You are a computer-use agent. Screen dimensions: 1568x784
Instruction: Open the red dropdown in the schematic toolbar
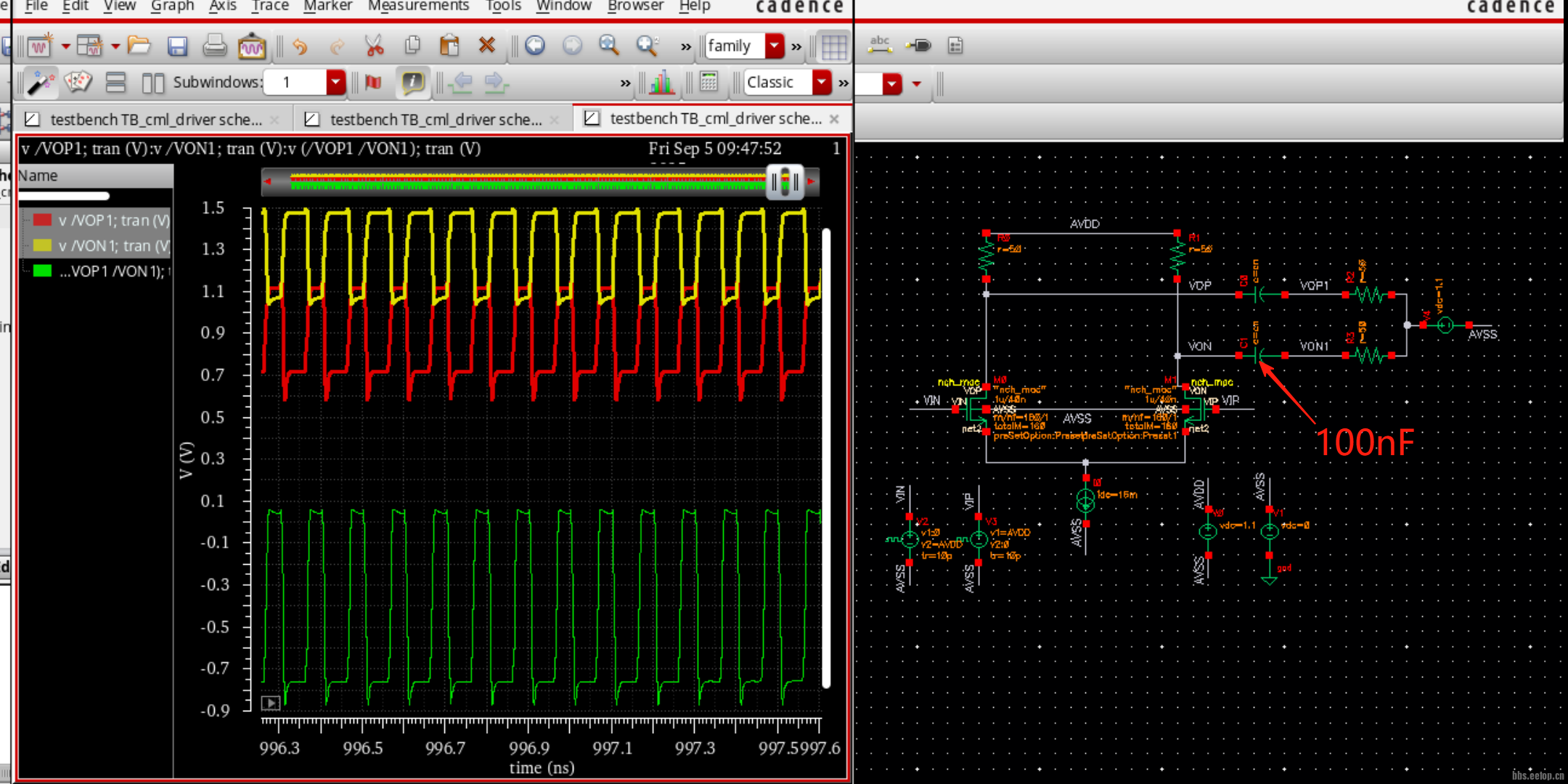coord(892,83)
